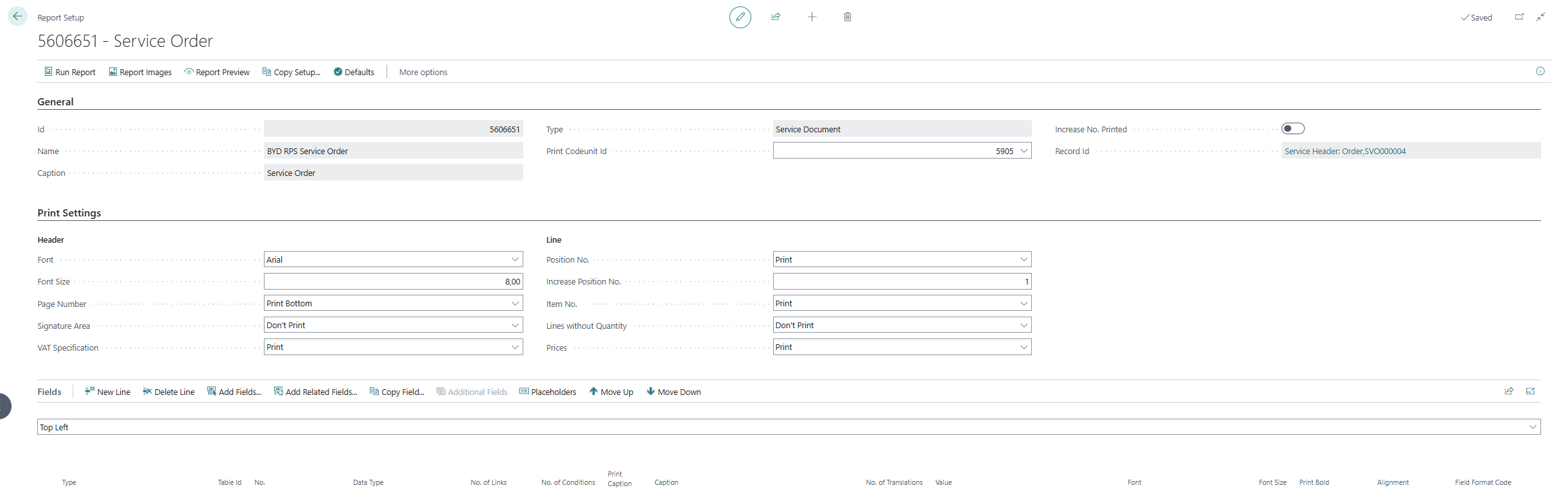
Task: Click the plus icon to create new
Action: [x=812, y=17]
